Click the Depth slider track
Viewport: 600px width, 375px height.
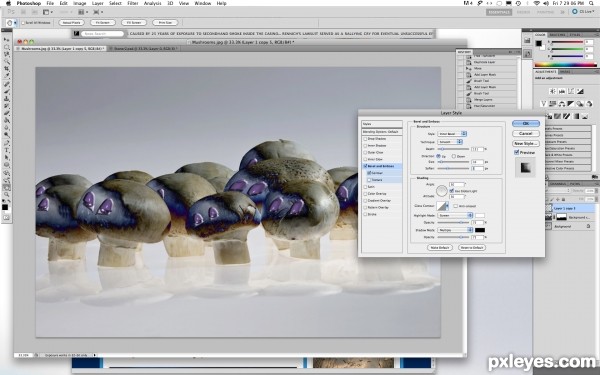pos(453,149)
